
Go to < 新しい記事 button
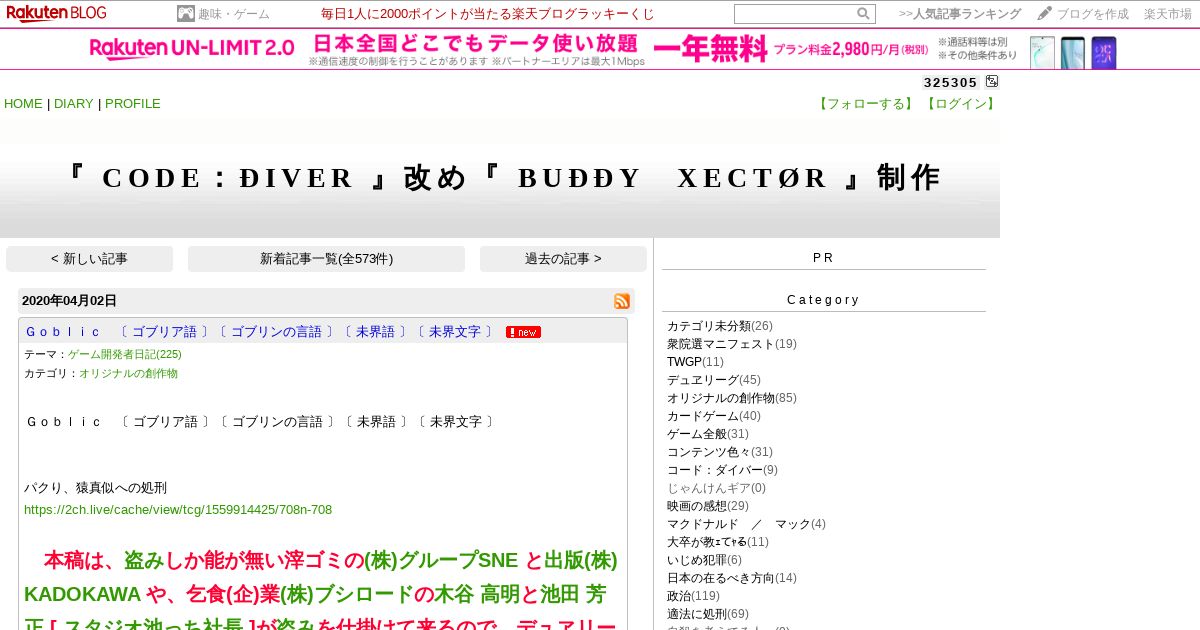click(89, 259)
